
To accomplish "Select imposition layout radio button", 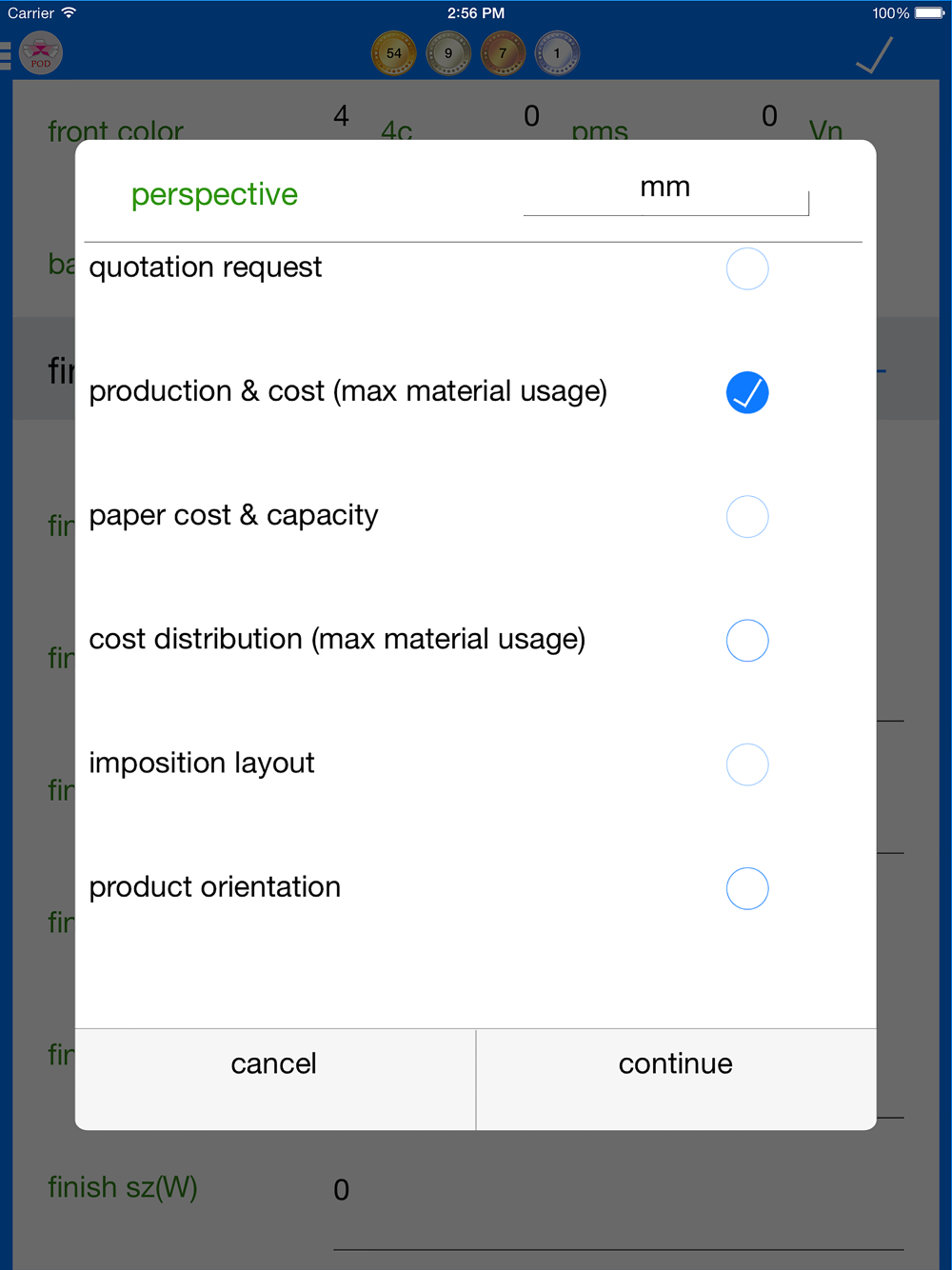I will pos(747,764).
